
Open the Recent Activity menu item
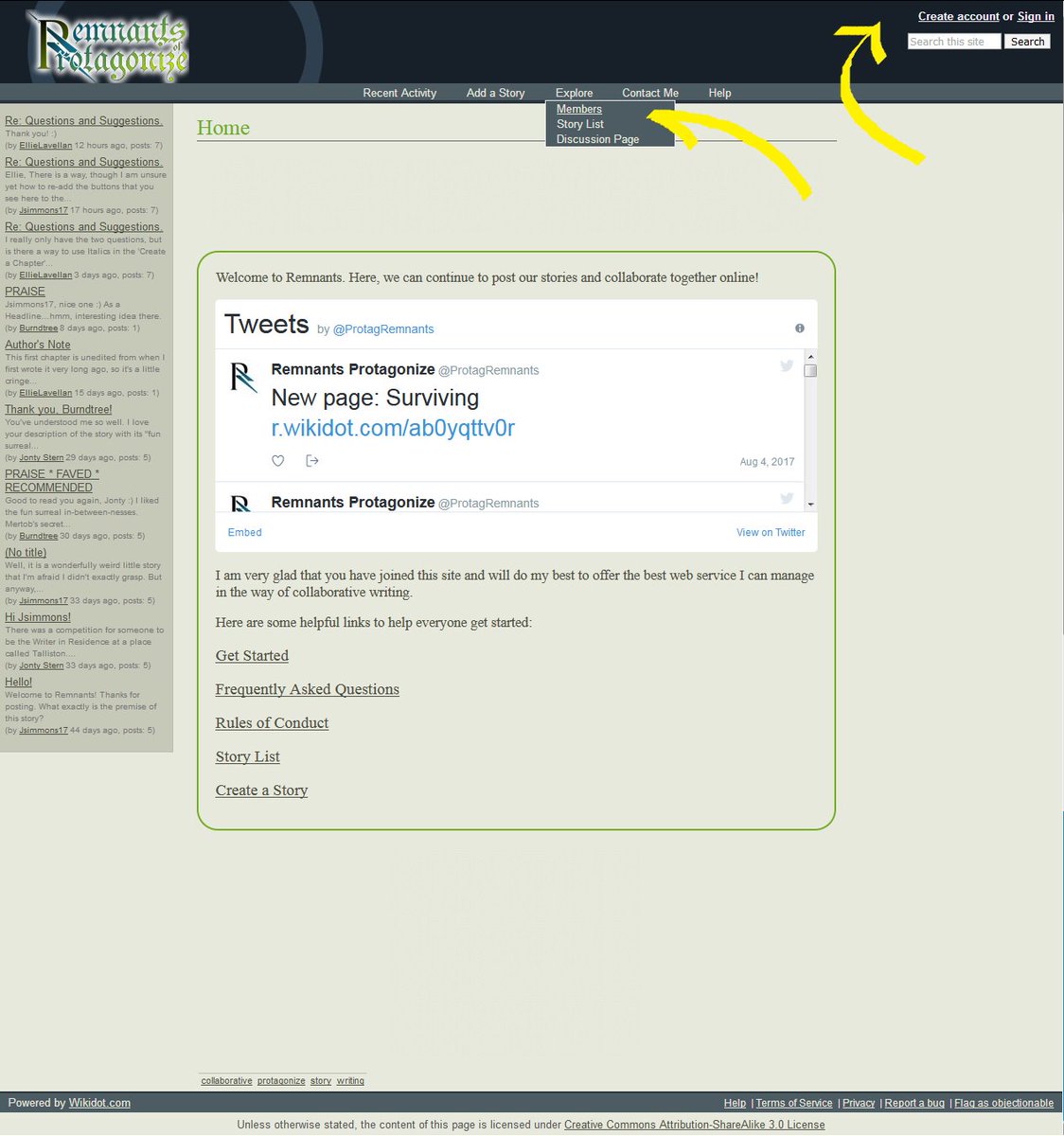tap(399, 93)
